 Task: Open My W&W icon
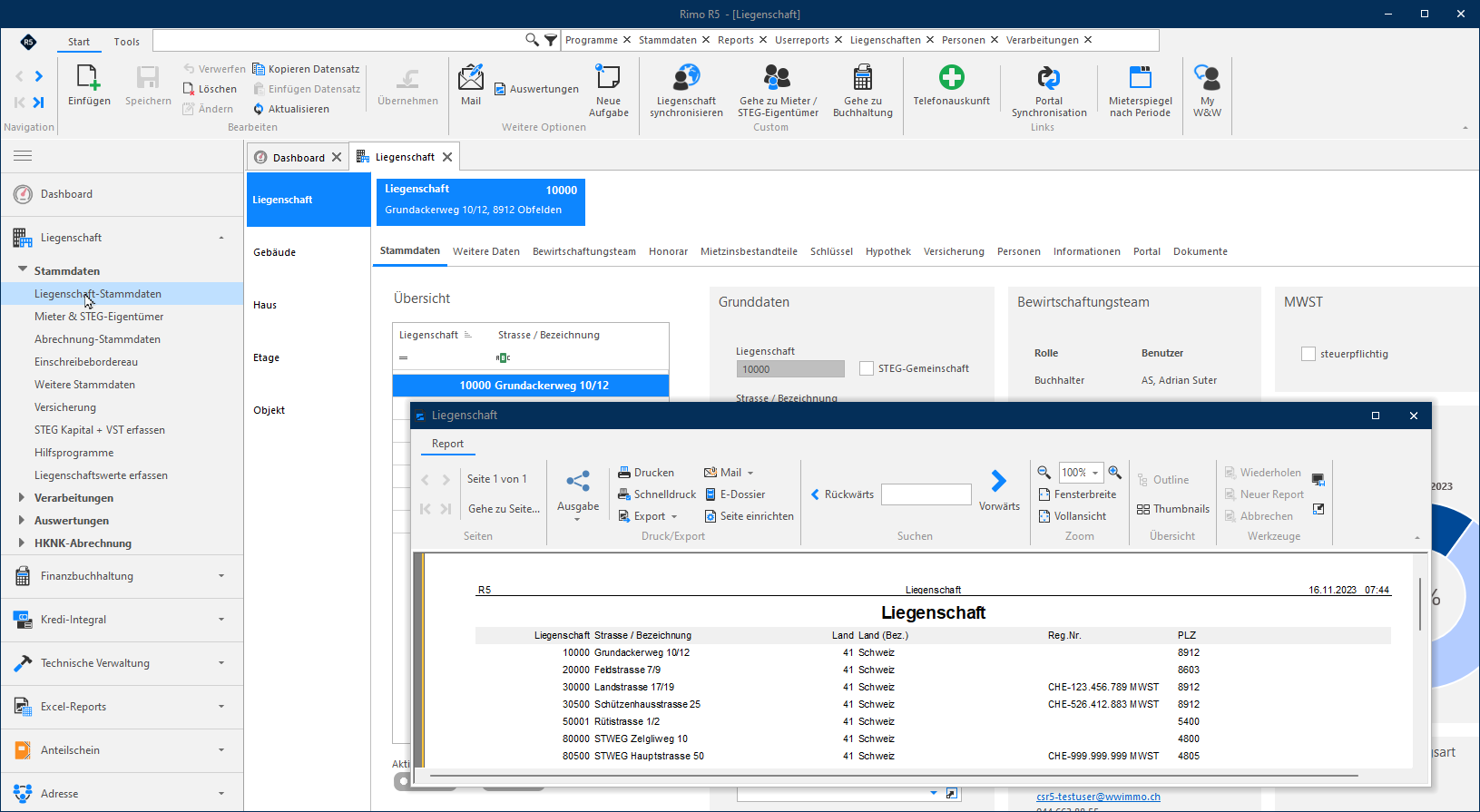[1207, 77]
